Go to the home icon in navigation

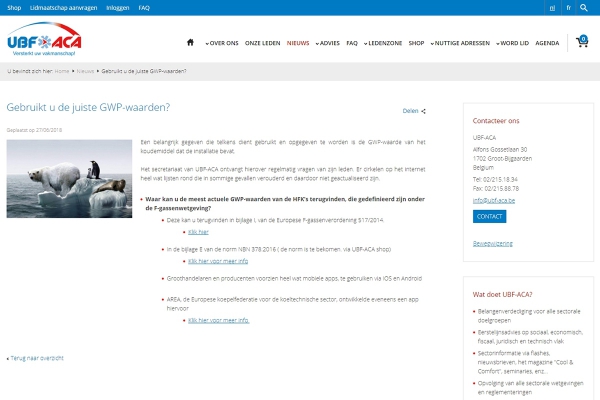coord(190,42)
